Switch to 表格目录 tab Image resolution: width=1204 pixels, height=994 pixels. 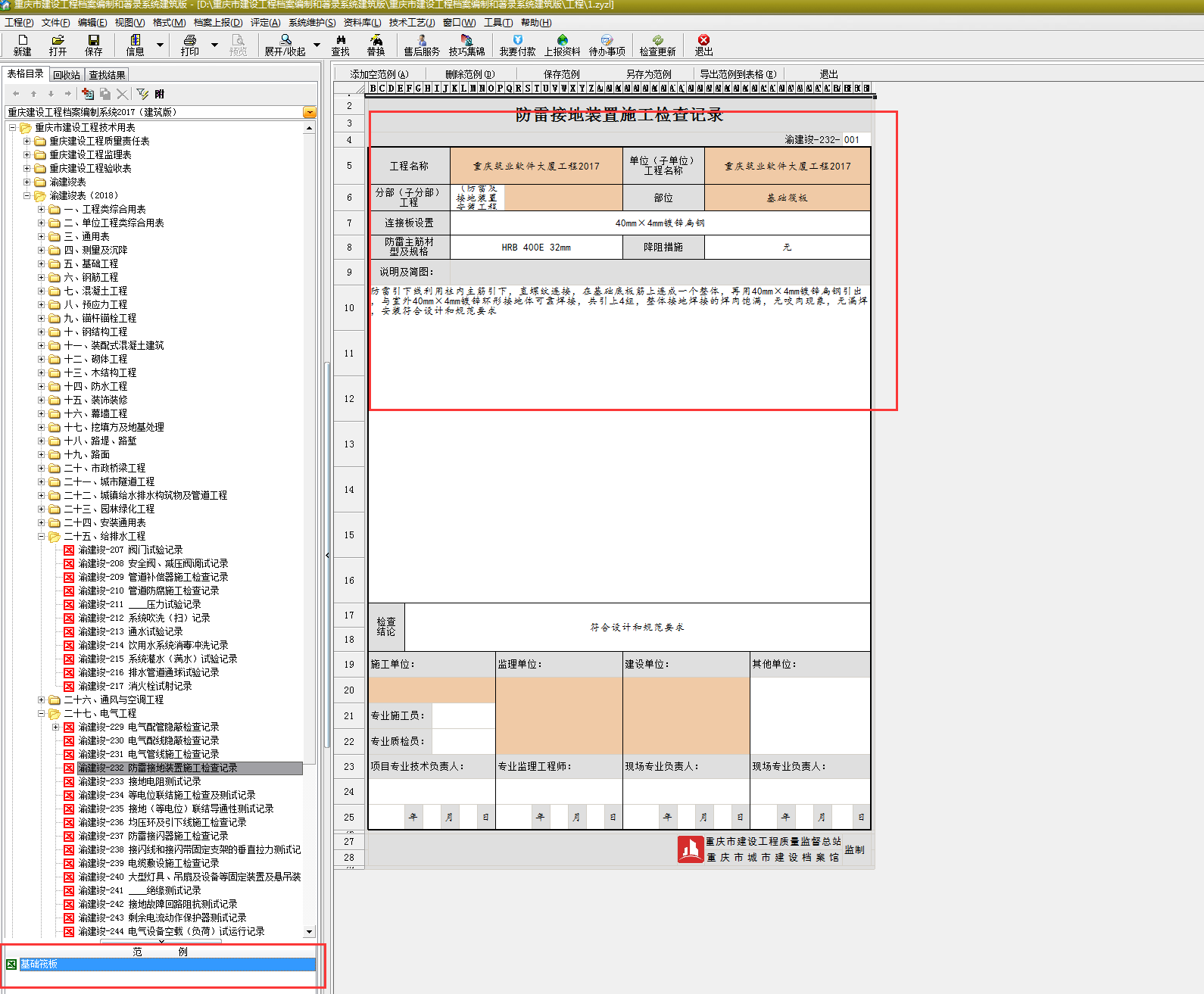(x=26, y=73)
